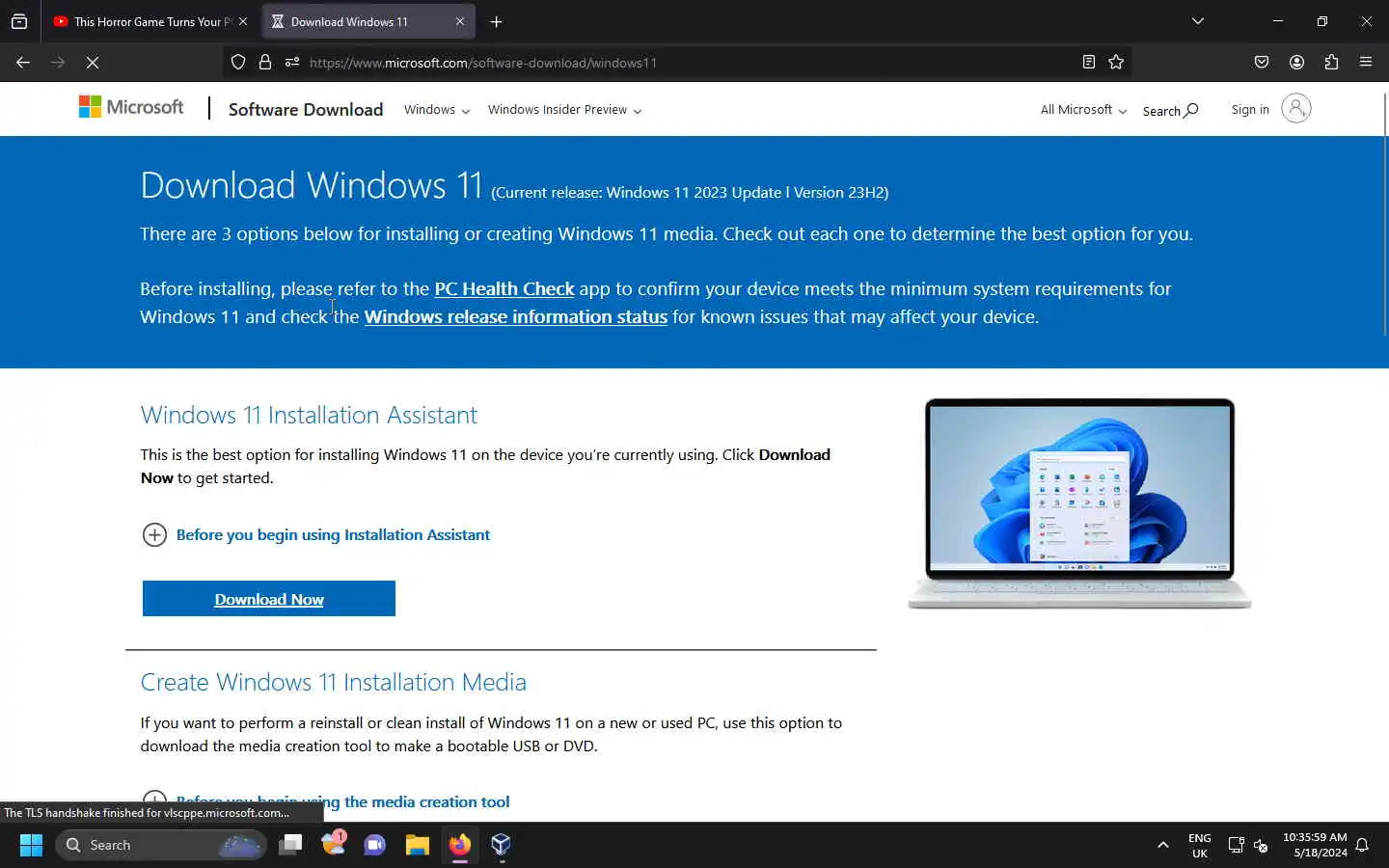Open Firefox application hamburger menu
Screen dimensions: 1389x868
coord(1366,62)
